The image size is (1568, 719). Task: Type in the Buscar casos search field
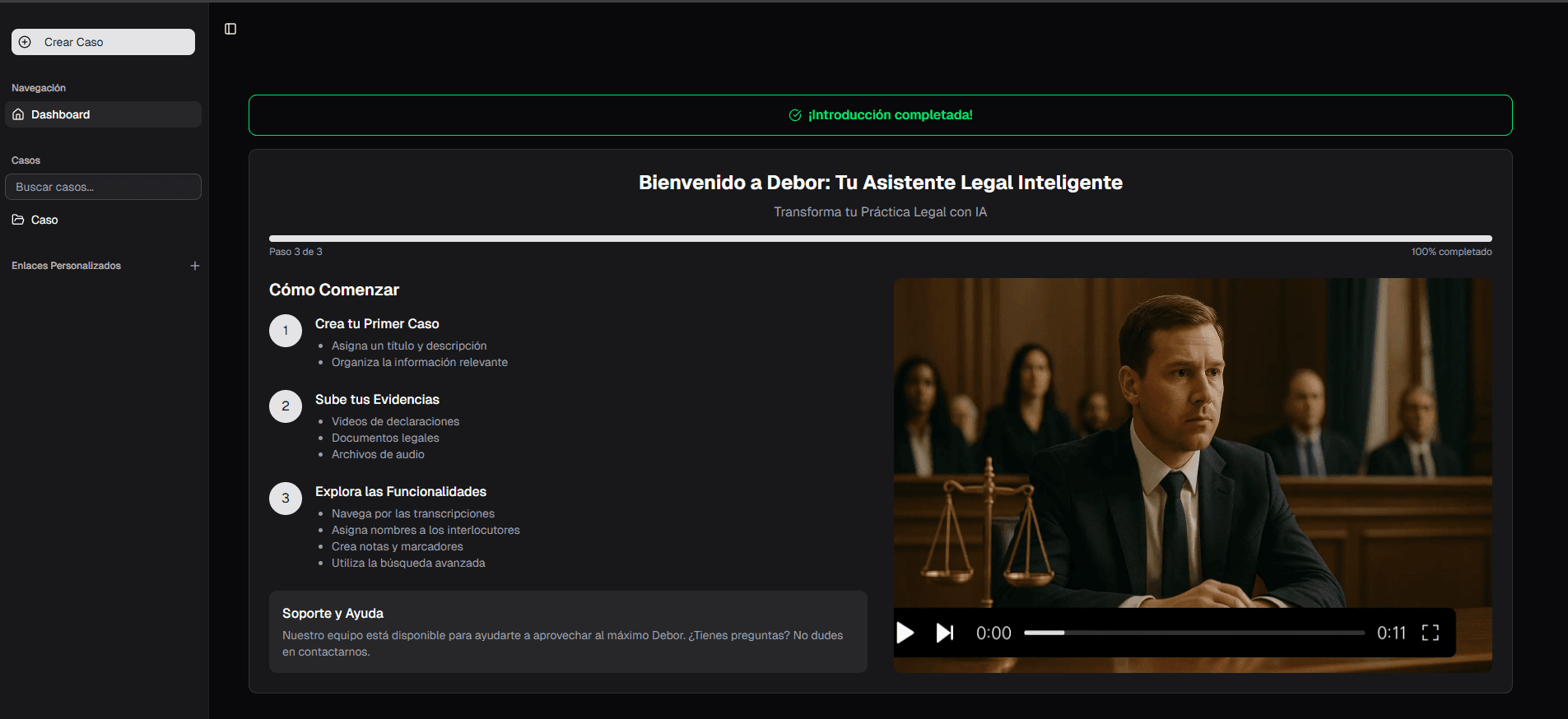point(103,187)
